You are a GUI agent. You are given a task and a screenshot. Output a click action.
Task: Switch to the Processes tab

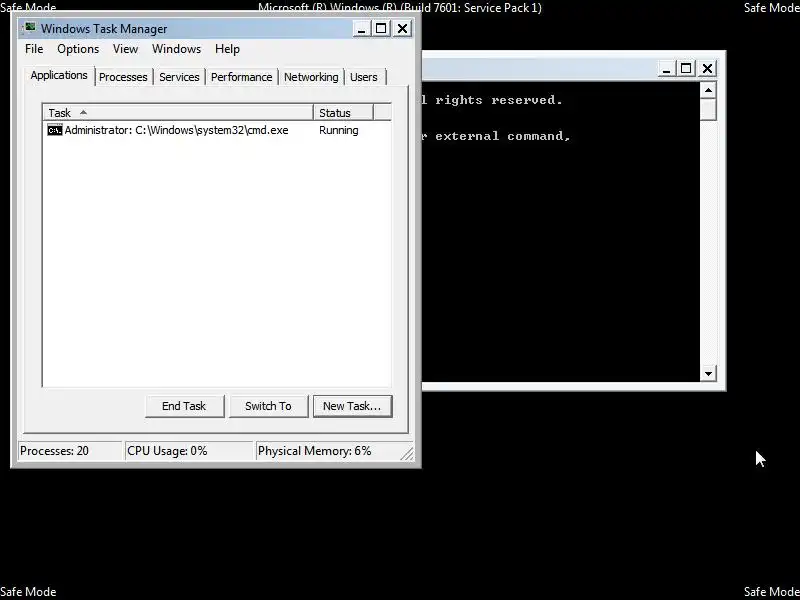123,77
